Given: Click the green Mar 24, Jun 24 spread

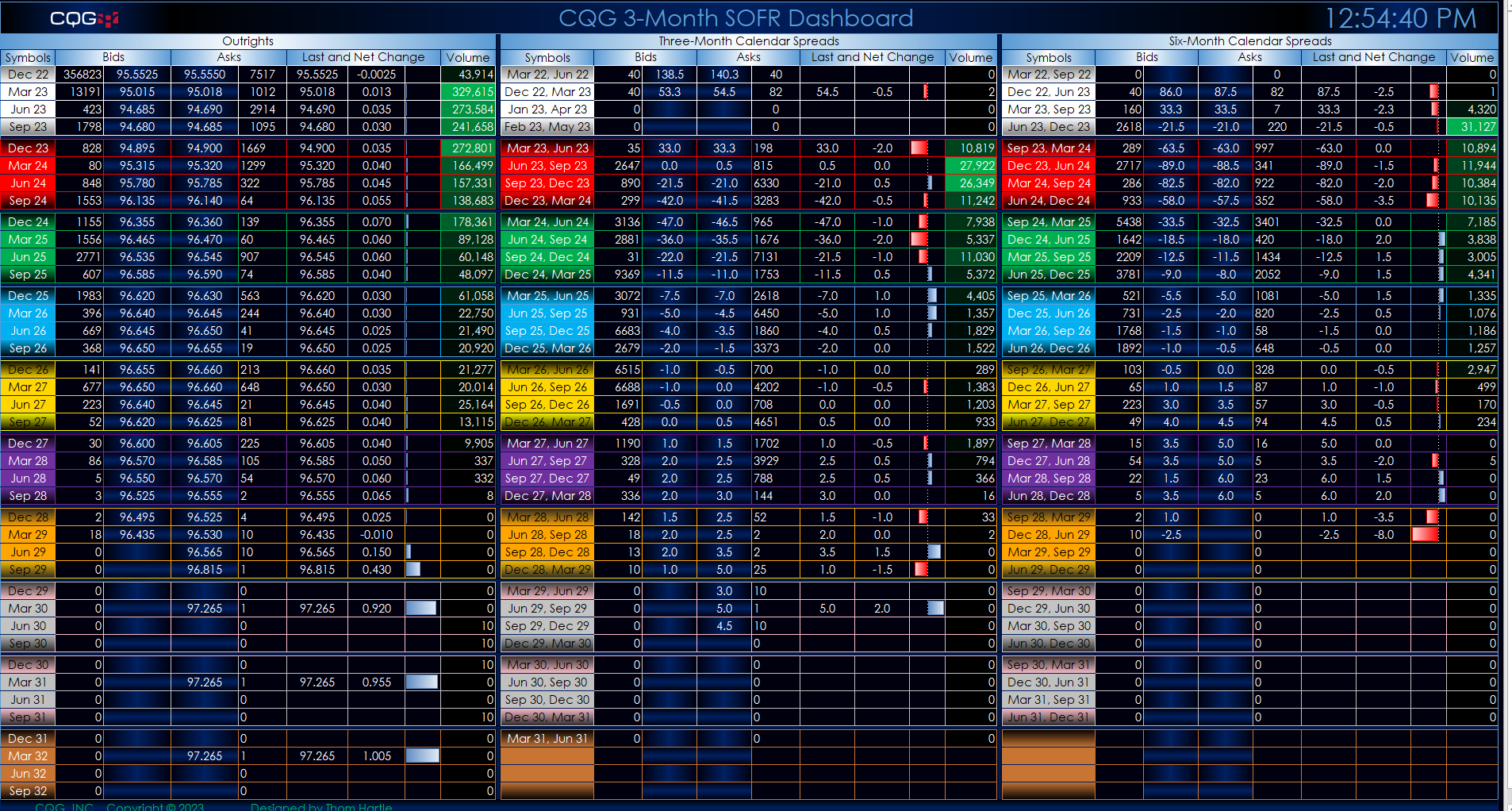Looking at the screenshot, I should [x=547, y=222].
